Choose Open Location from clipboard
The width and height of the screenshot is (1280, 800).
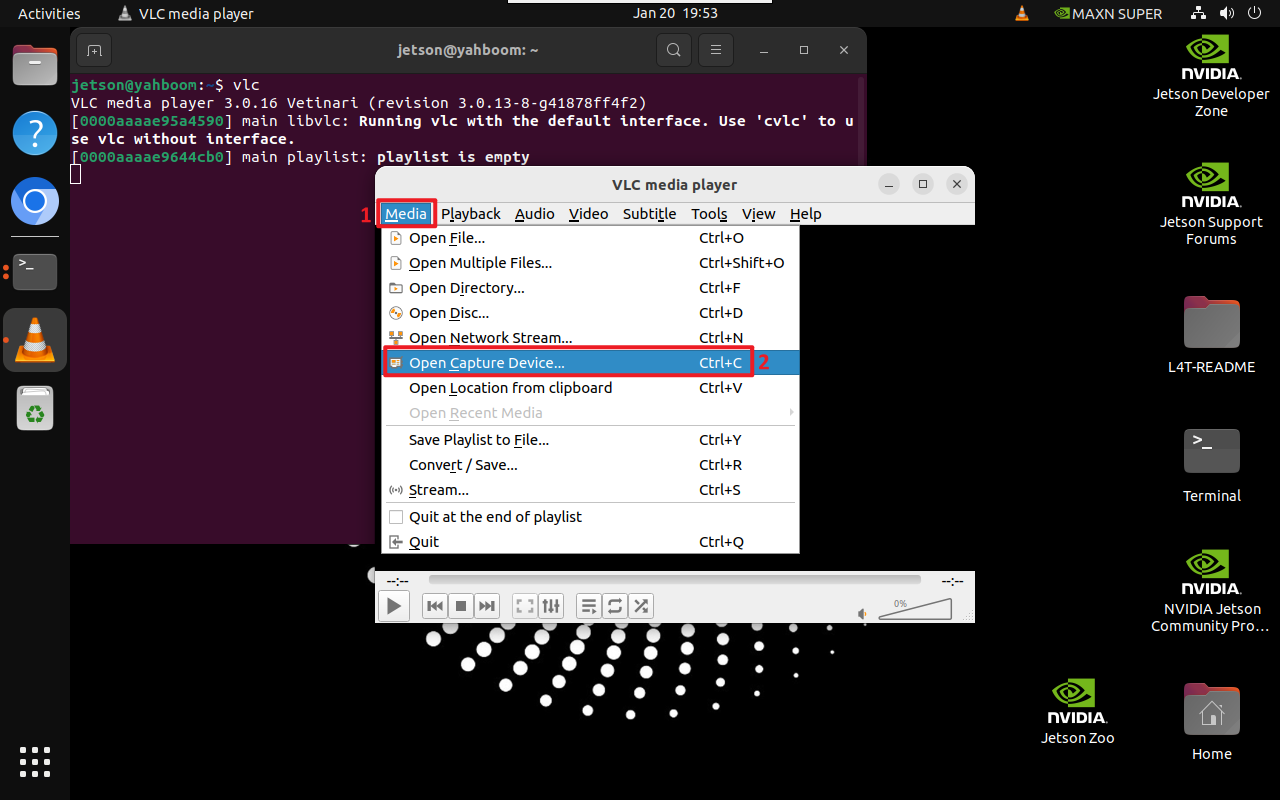[590, 388]
